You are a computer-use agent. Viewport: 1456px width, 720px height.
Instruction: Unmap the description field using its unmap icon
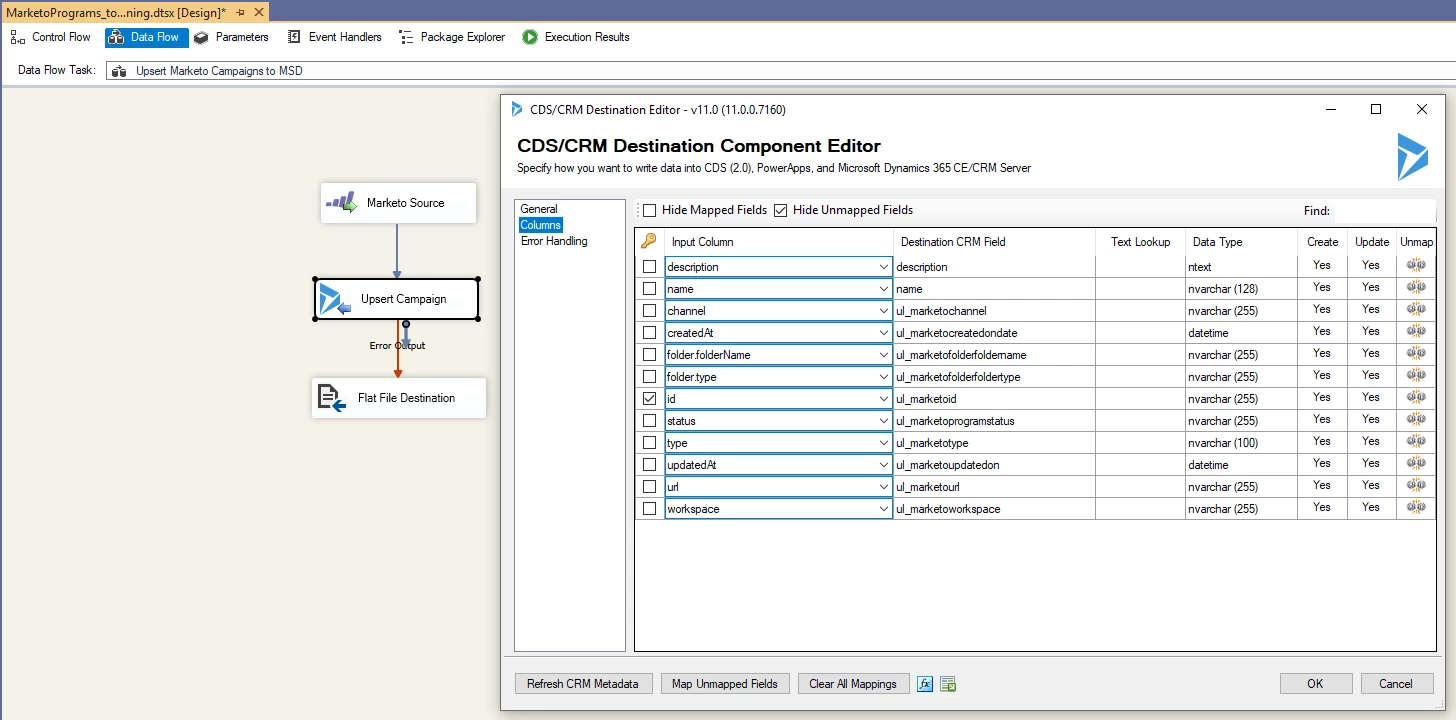pos(1416,266)
